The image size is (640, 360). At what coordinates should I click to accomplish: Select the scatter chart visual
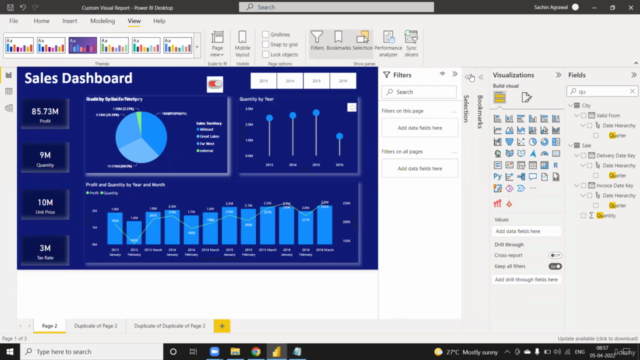(x=521, y=142)
